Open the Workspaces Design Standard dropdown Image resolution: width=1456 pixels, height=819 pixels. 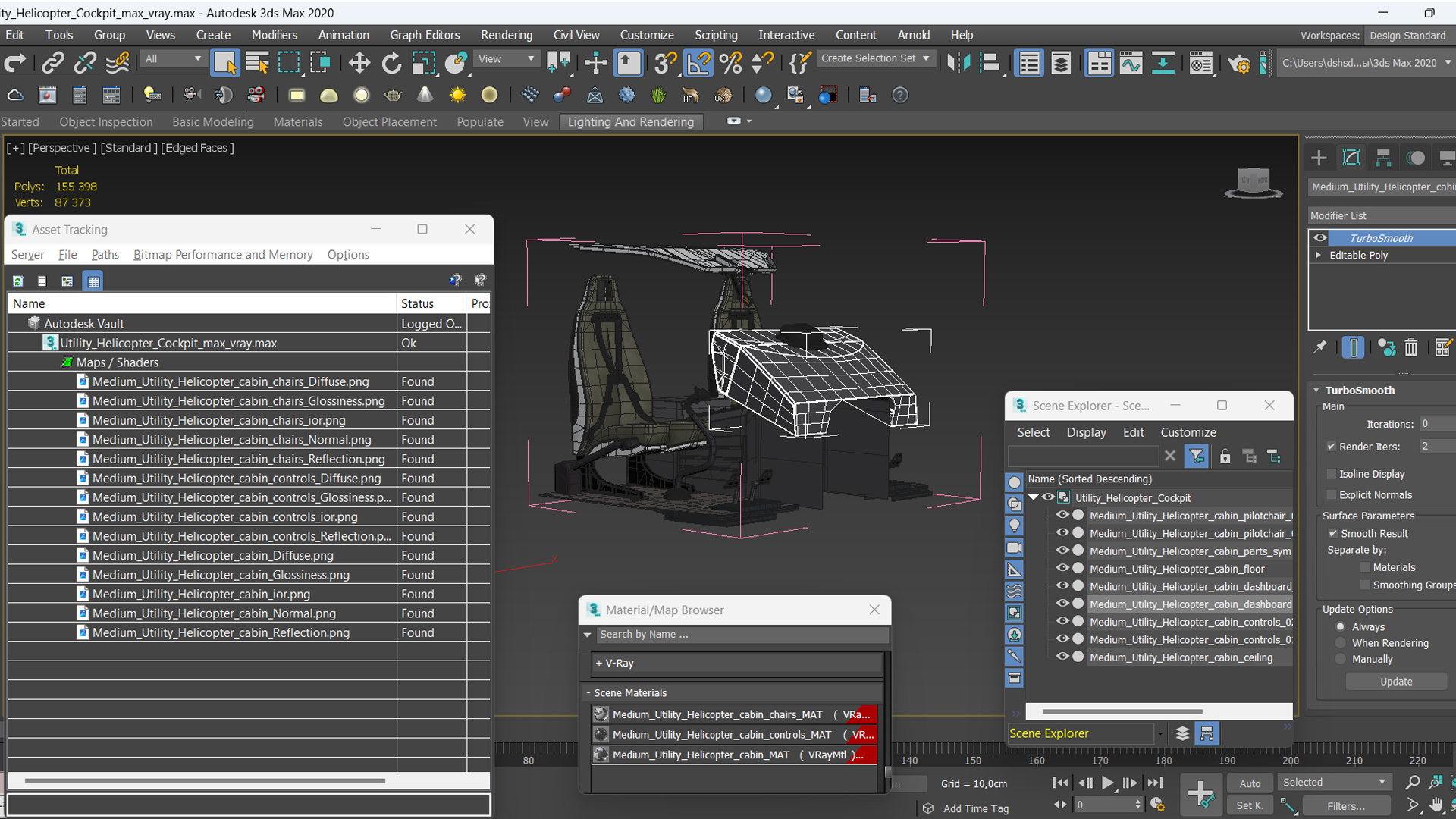[x=1410, y=36]
